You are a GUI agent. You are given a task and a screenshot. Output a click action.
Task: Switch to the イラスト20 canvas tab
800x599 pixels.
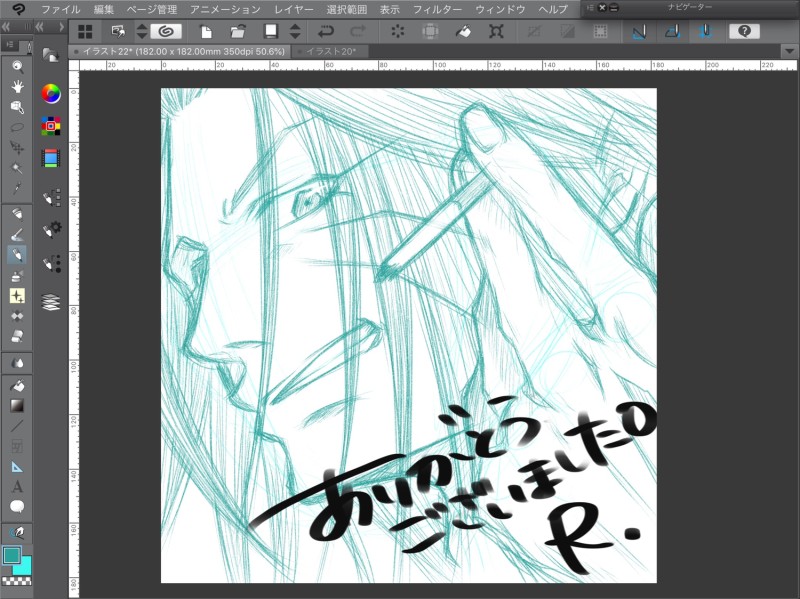(331, 51)
